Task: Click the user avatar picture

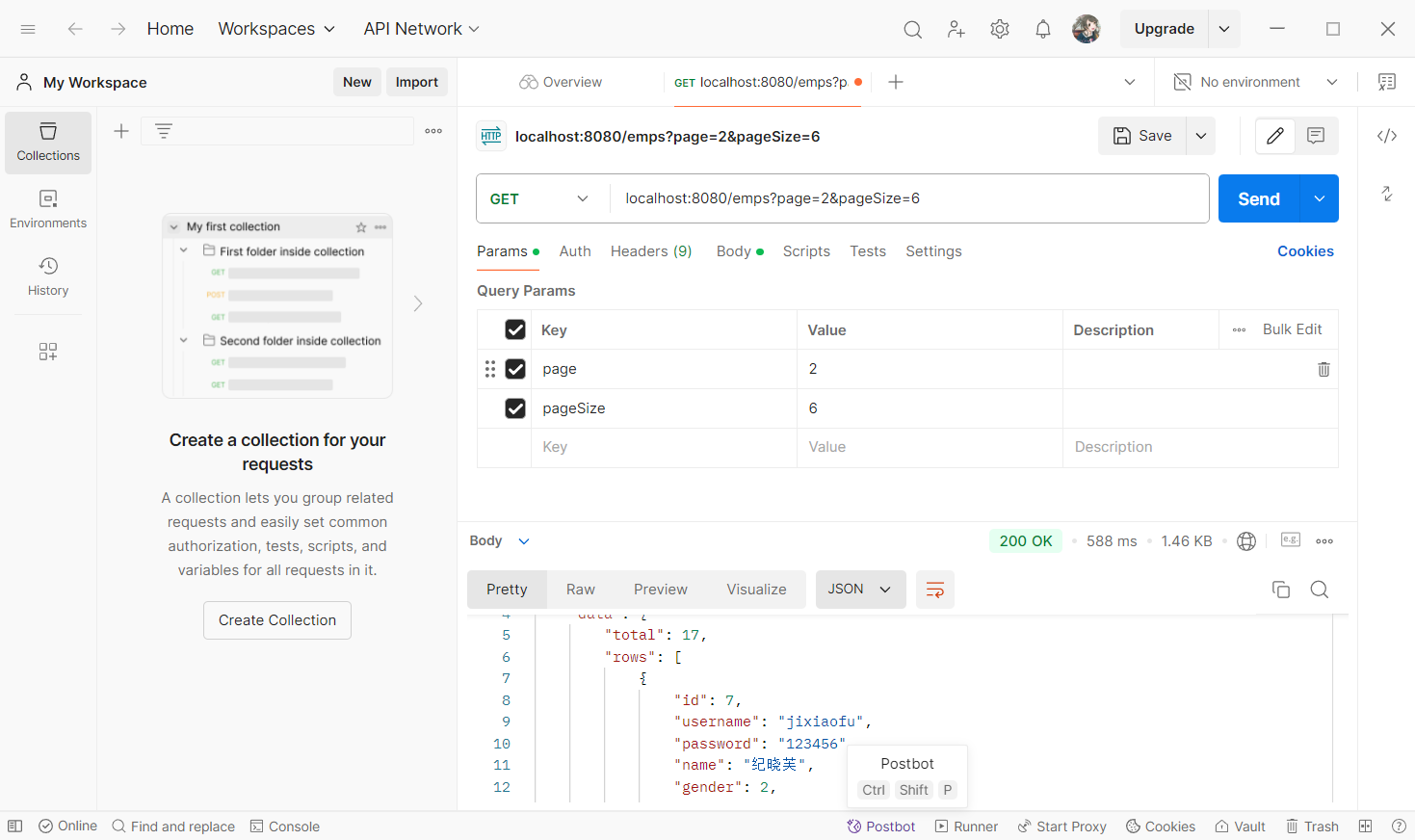Action: coord(1087,29)
